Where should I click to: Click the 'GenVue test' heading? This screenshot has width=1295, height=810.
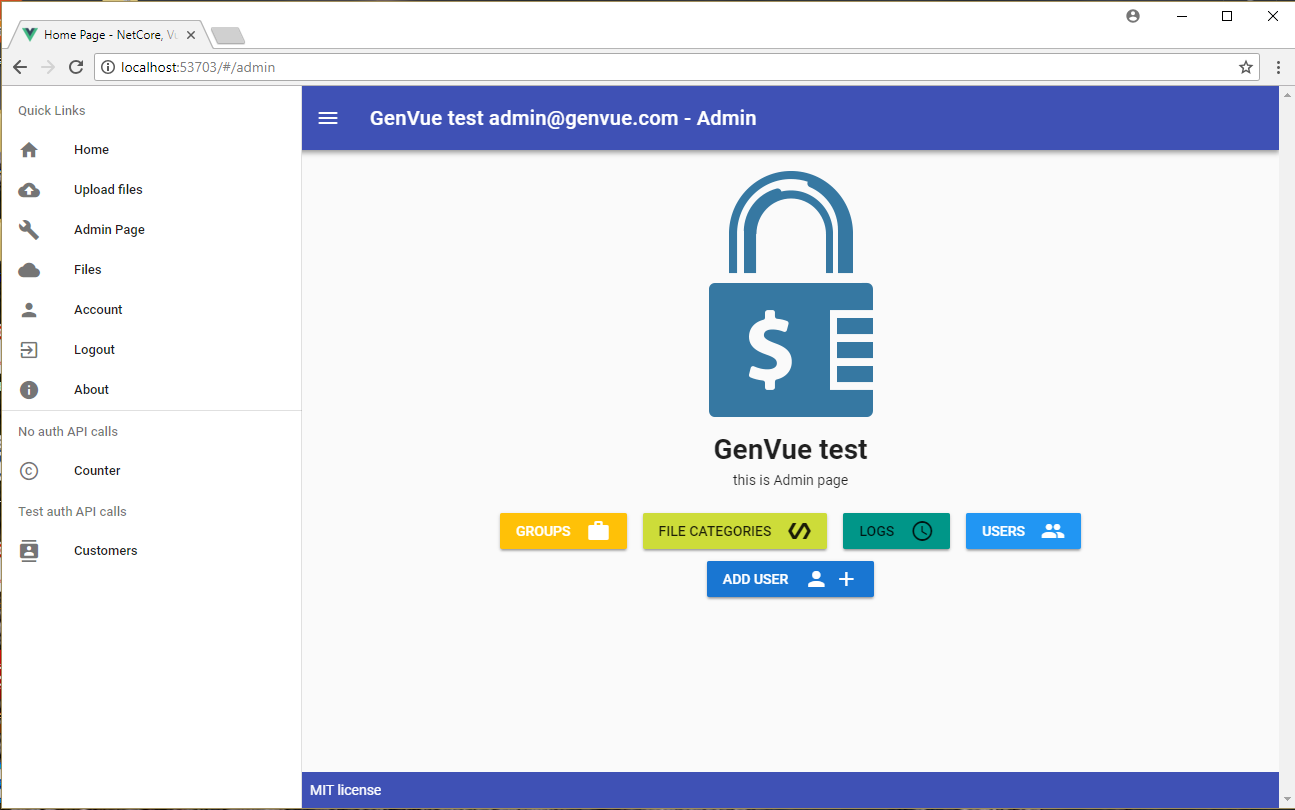[x=791, y=449]
